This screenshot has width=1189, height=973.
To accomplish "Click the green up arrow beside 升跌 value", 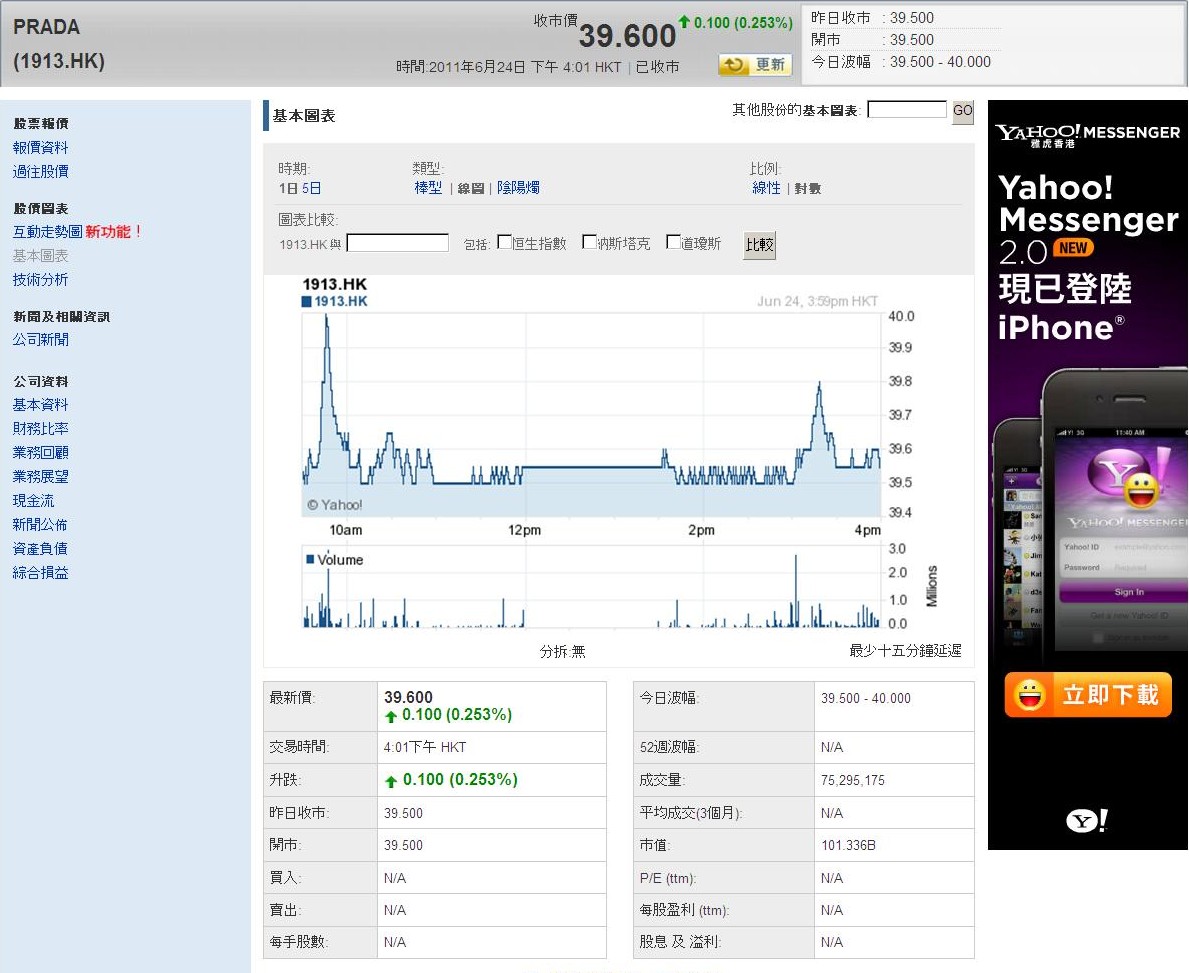I will 391,781.
